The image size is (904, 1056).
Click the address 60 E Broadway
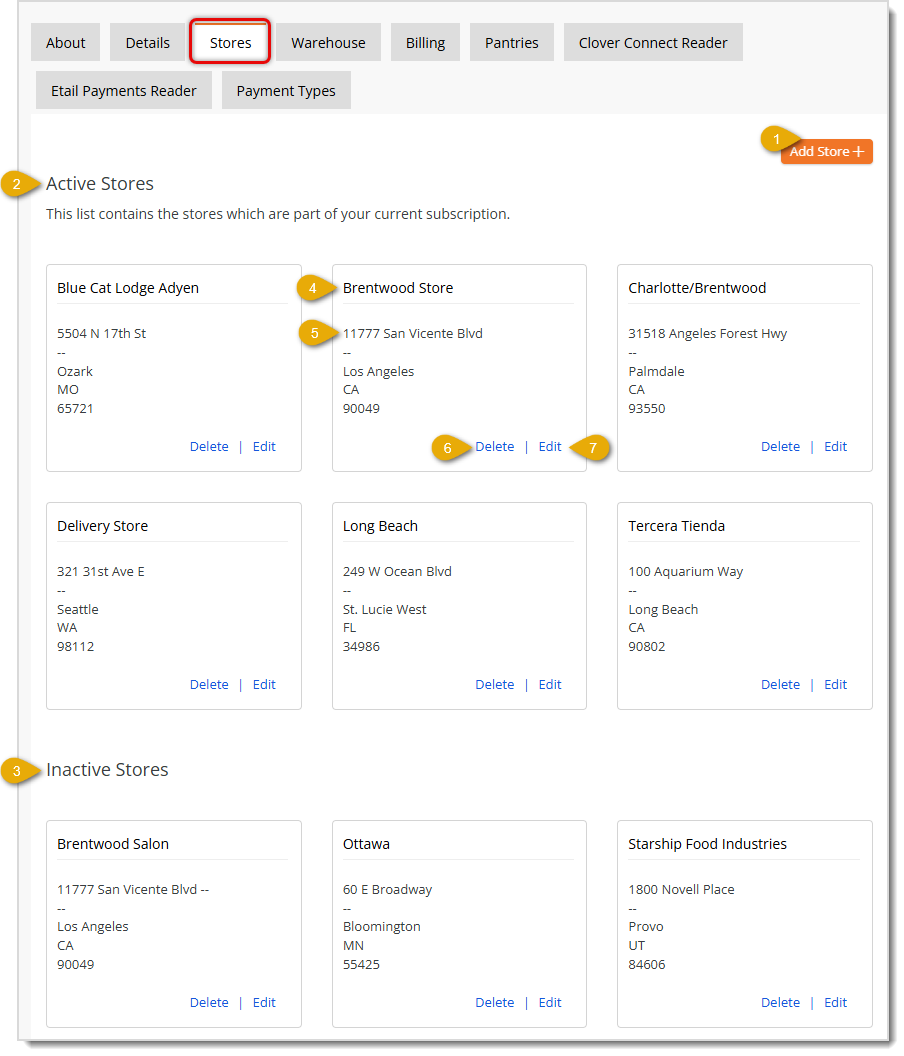387,890
